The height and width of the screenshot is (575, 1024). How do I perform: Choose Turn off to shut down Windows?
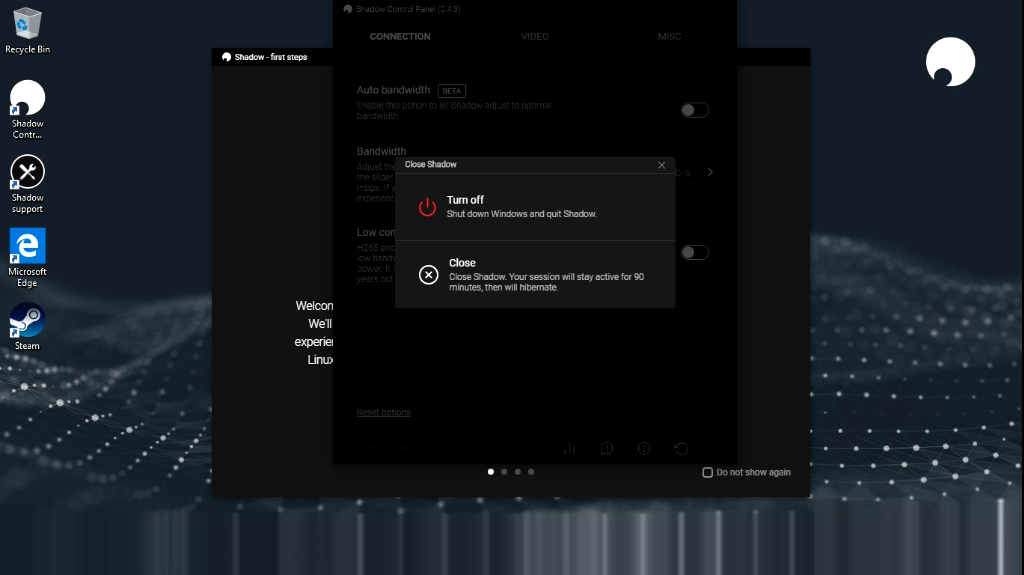(535, 206)
